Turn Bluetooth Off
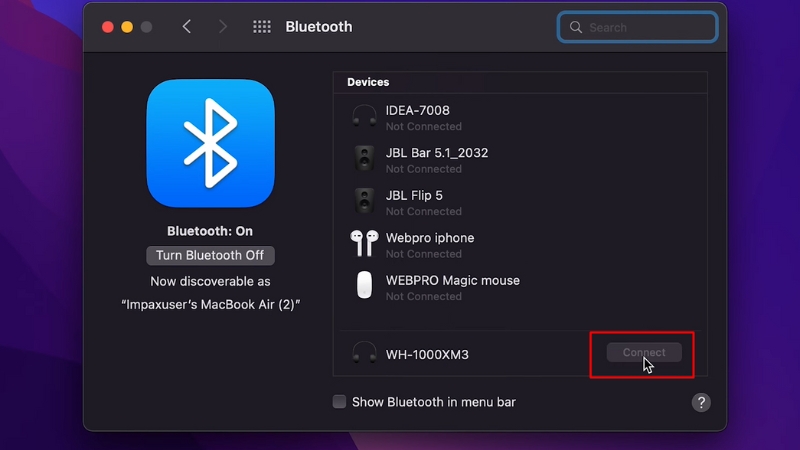Viewport: 800px width, 450px height. [210, 255]
